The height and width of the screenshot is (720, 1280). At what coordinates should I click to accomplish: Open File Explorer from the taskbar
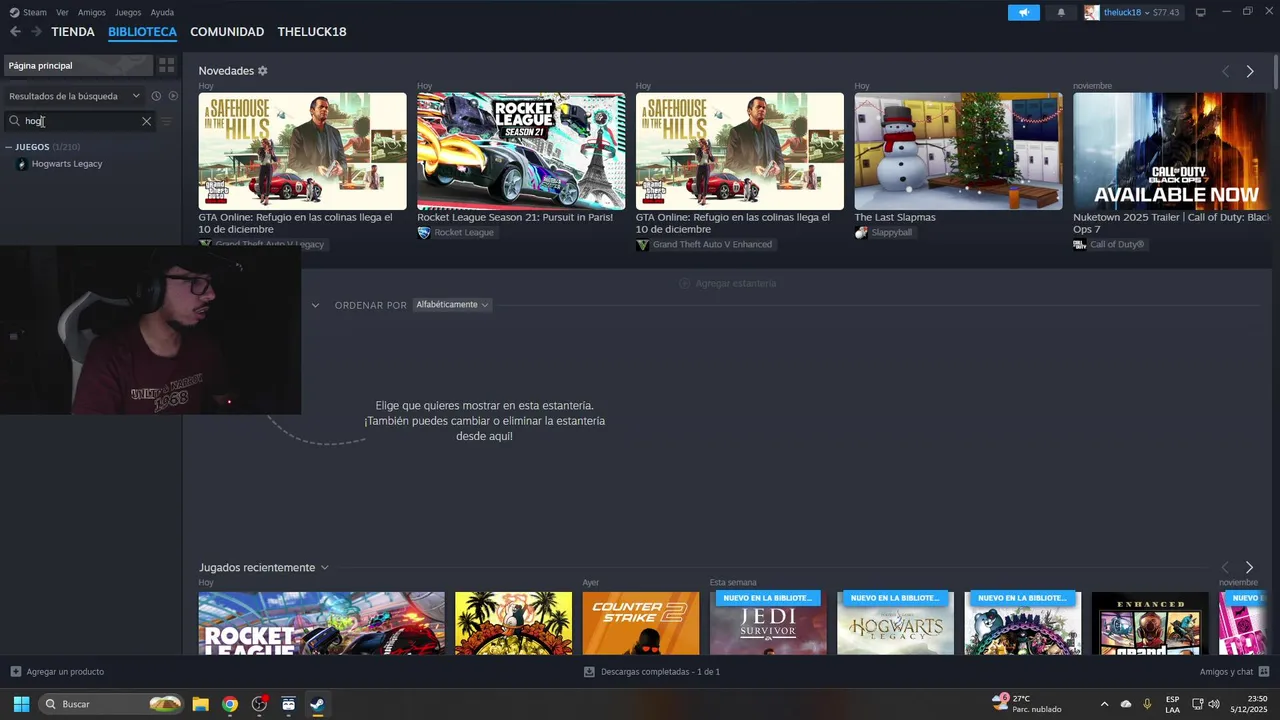tap(200, 704)
